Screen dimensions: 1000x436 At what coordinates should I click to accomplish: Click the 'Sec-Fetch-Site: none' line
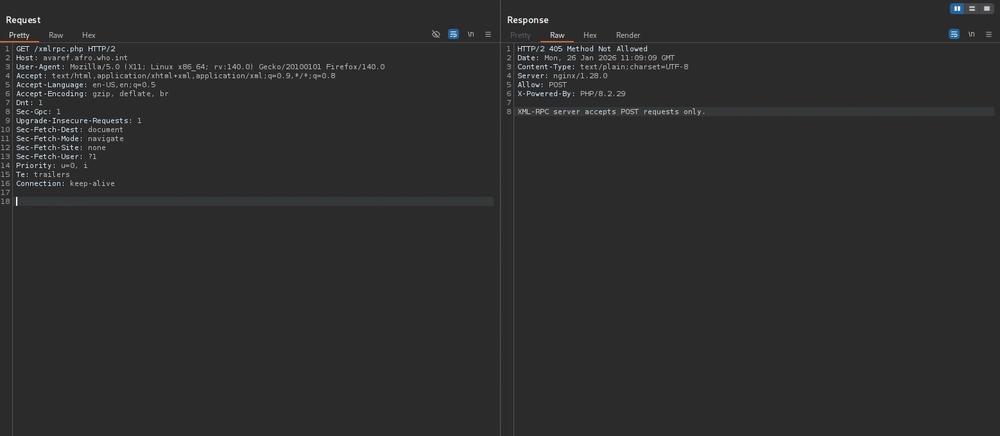tap(61, 147)
